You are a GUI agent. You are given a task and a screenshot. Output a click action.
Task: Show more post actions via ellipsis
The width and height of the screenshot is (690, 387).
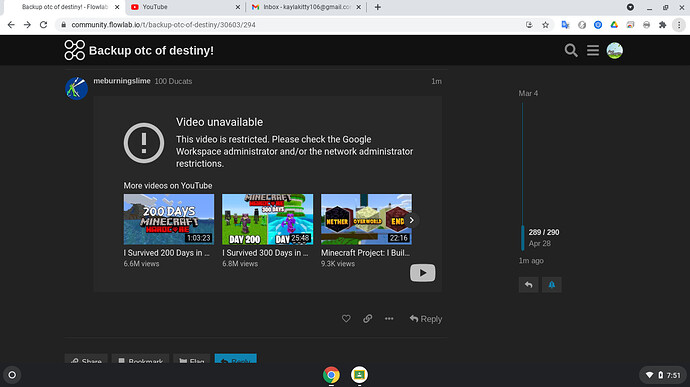pyautogui.click(x=389, y=318)
